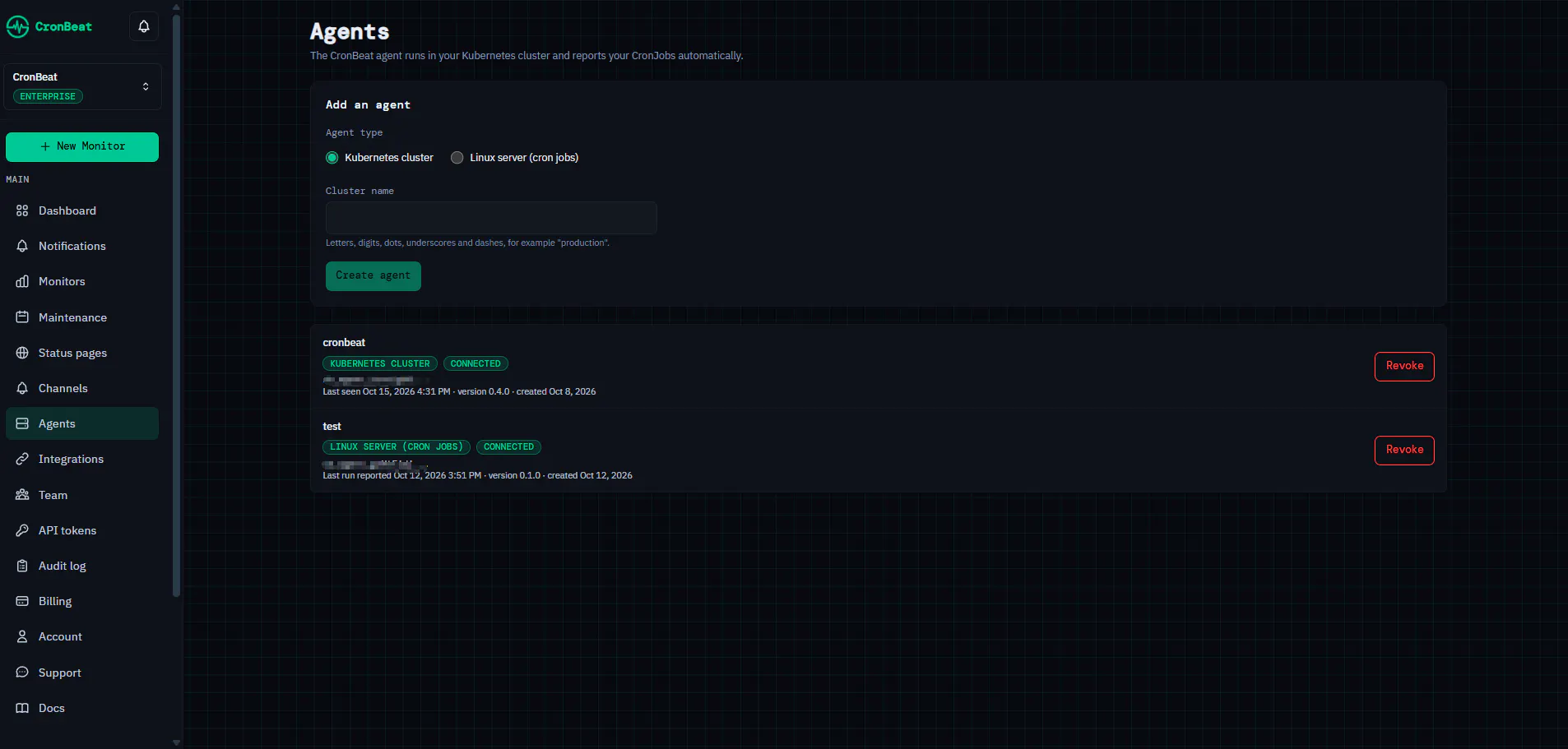Click the Dashboard grid icon
Image resolution: width=1568 pixels, height=749 pixels.
pyautogui.click(x=22, y=210)
